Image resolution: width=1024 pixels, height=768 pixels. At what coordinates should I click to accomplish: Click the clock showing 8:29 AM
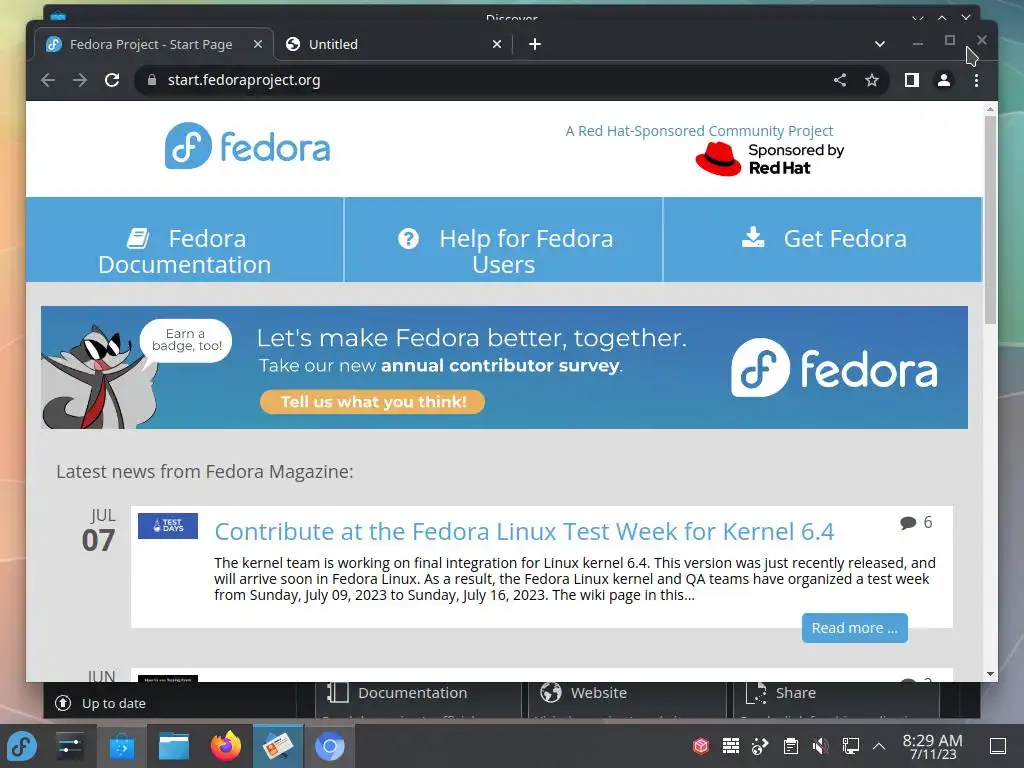click(x=932, y=746)
